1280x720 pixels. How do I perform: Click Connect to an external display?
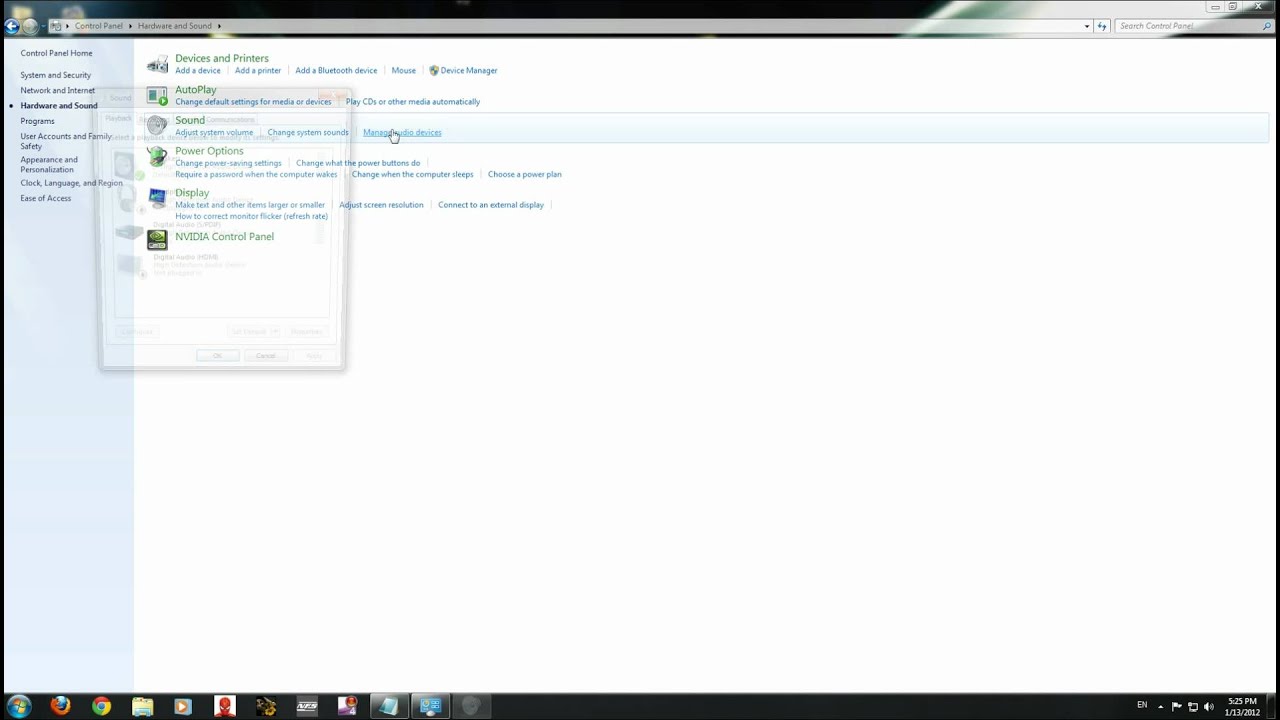[491, 205]
